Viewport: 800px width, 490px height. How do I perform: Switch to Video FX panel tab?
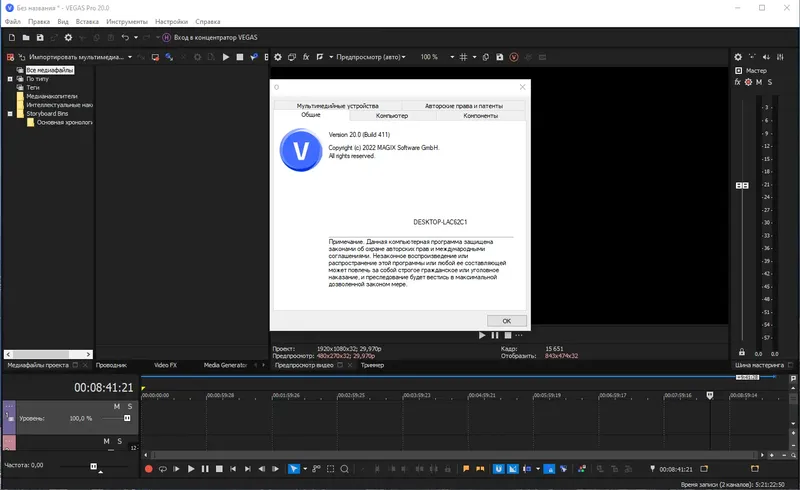click(x=165, y=365)
